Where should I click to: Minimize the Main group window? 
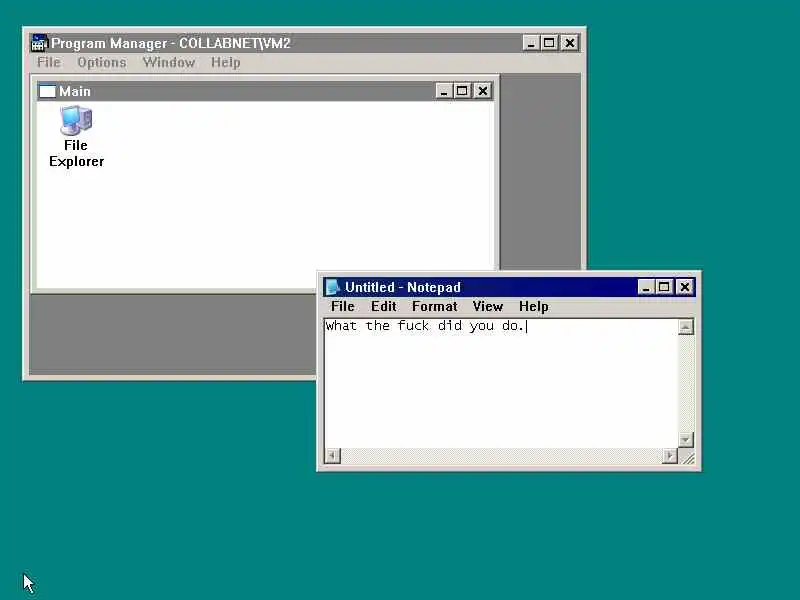point(444,91)
